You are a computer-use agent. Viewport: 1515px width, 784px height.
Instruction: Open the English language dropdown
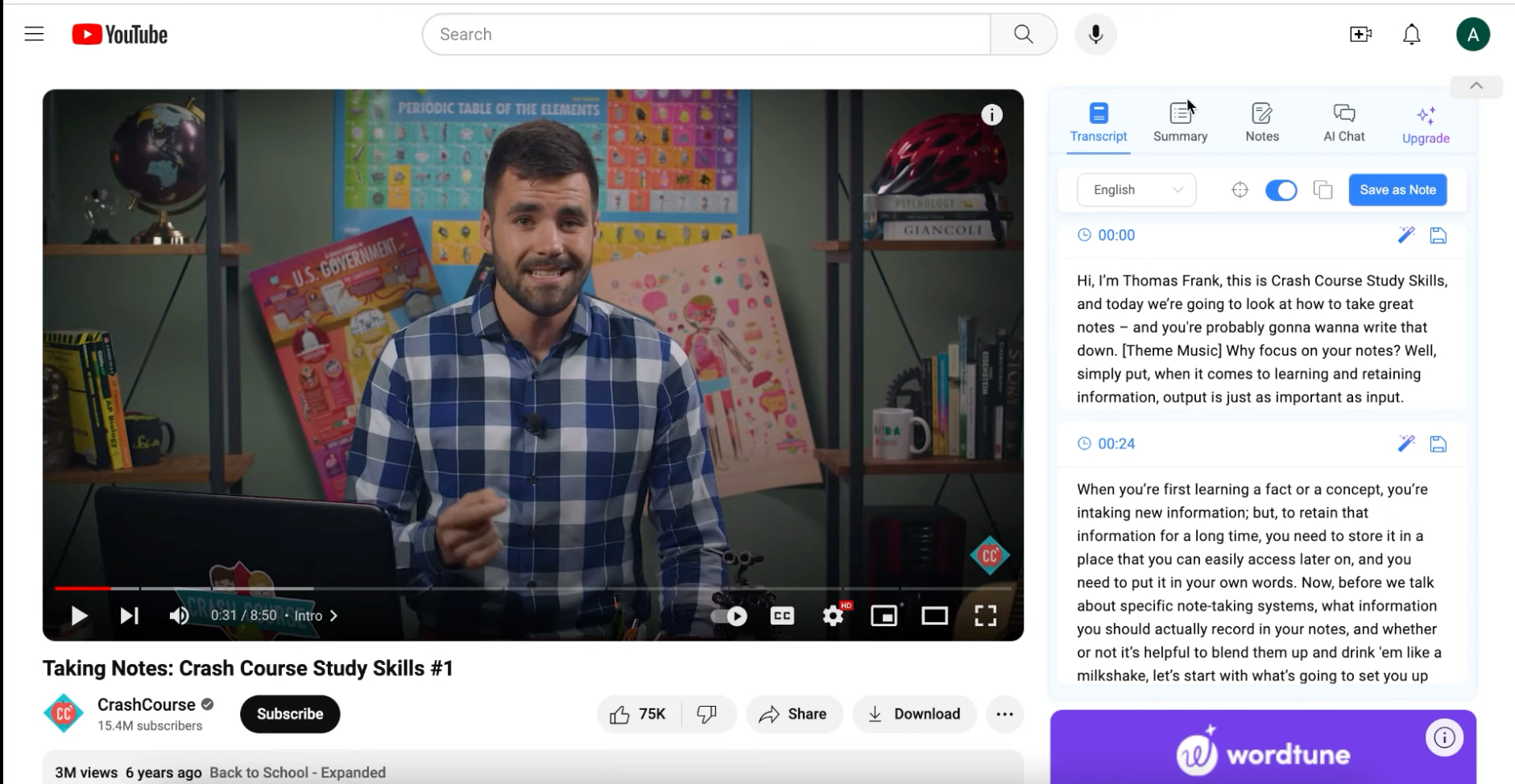click(x=1136, y=190)
